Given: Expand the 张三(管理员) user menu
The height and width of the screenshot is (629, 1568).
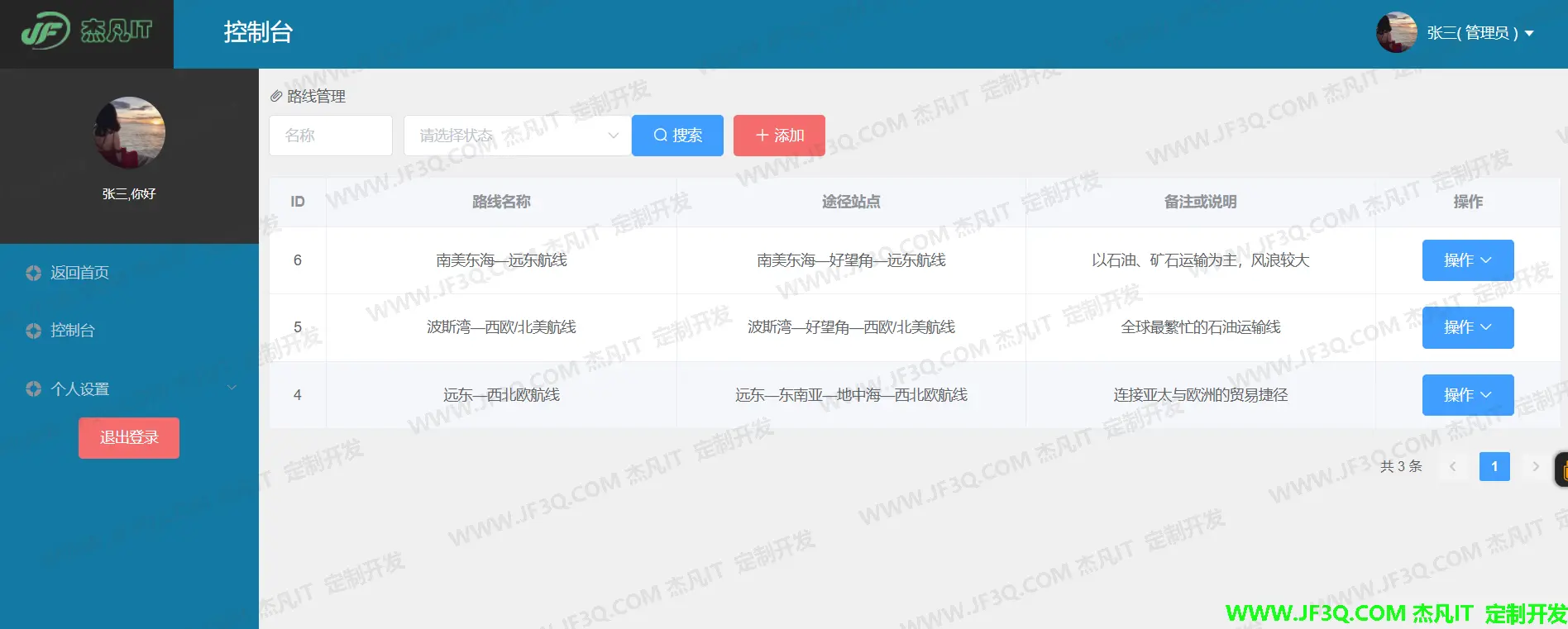Looking at the screenshot, I should (1480, 33).
